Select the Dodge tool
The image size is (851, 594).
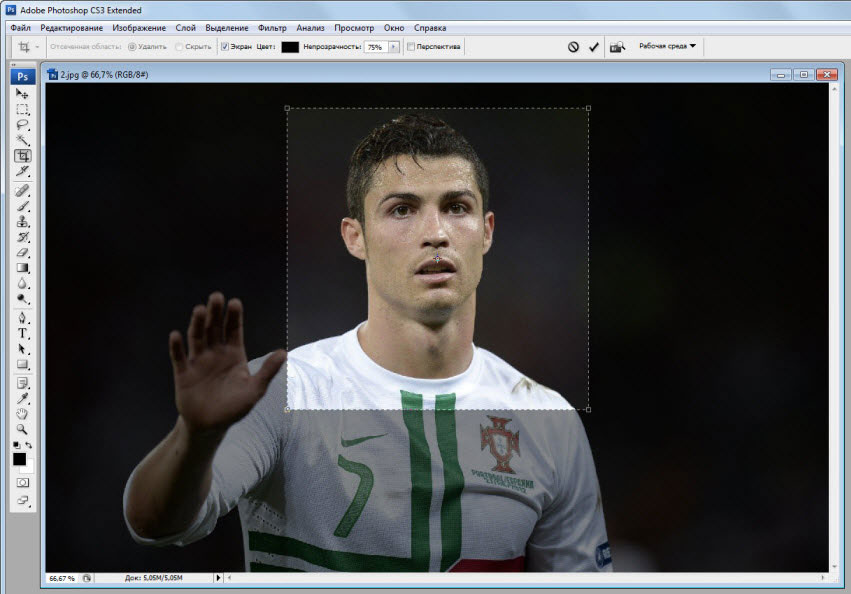tap(22, 299)
